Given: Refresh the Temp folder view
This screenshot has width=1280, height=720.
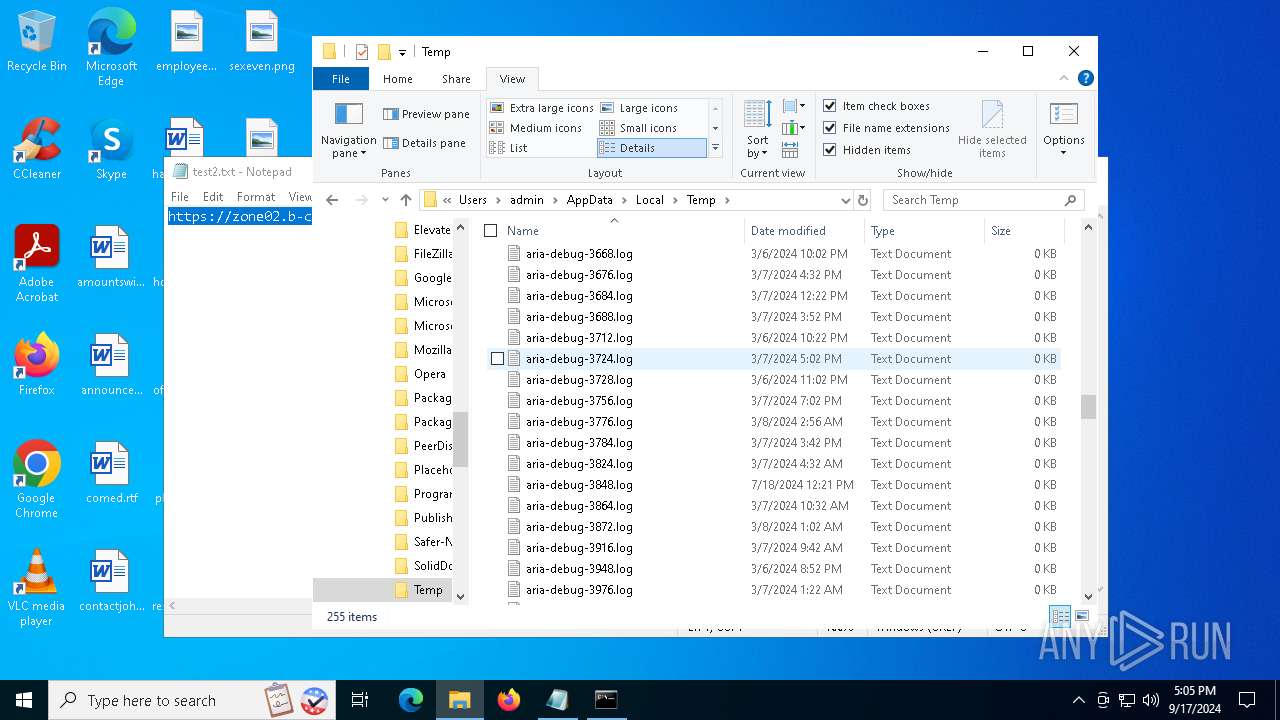Looking at the screenshot, I should (x=863, y=200).
